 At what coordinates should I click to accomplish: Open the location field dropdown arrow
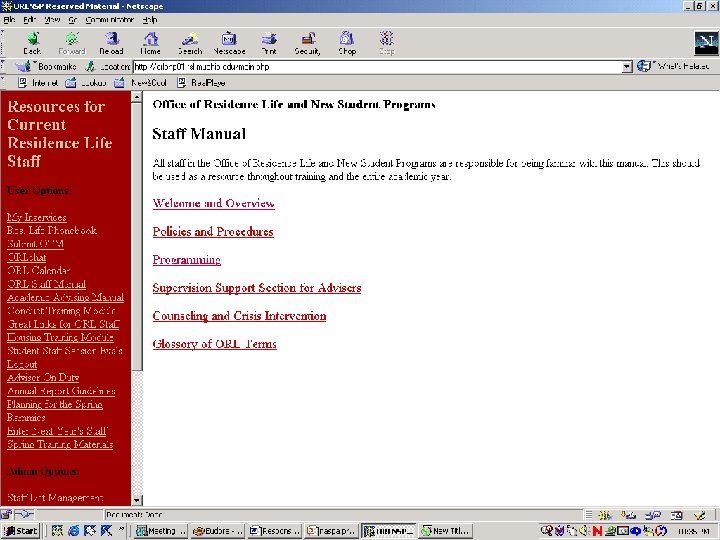tap(627, 67)
